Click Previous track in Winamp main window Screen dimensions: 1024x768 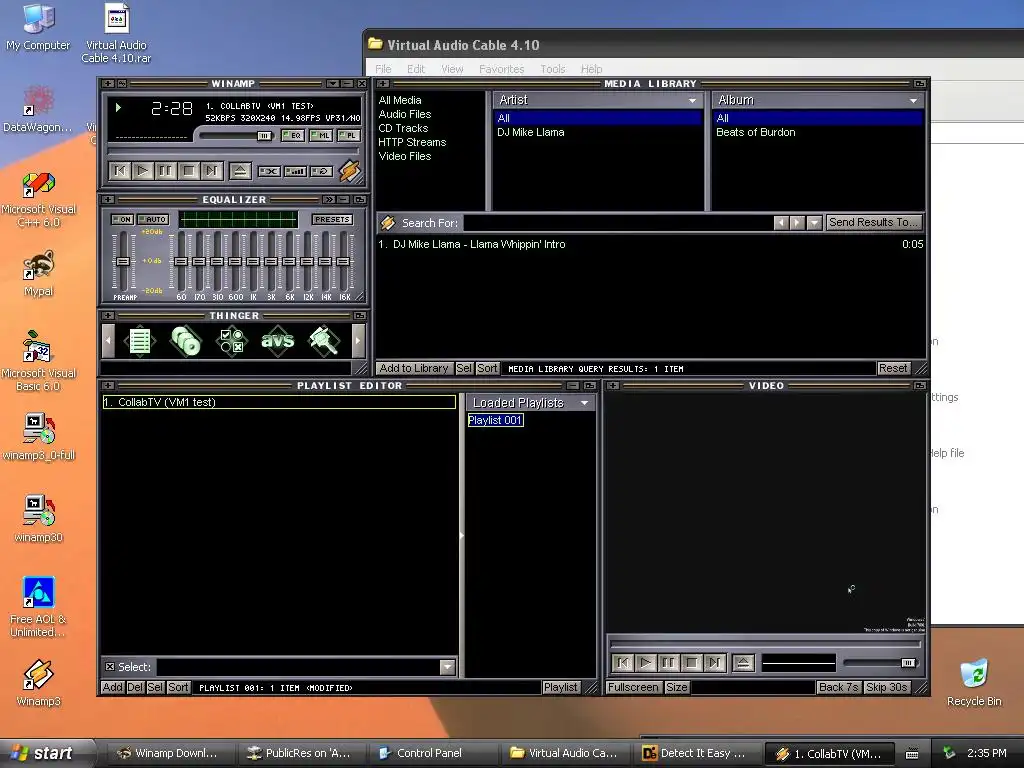(120, 171)
